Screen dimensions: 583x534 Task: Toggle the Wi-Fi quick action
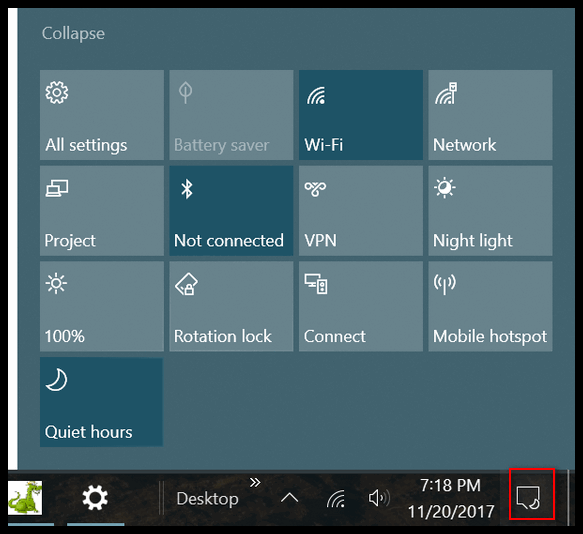[x=361, y=115]
